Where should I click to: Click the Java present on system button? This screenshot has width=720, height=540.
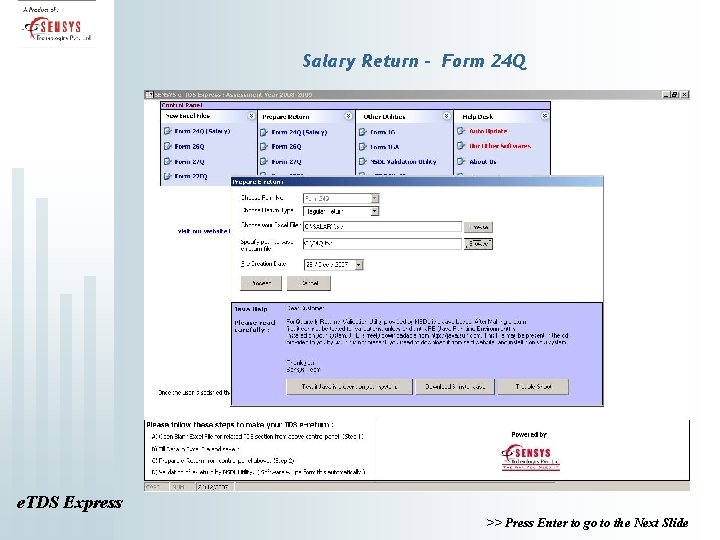point(349,387)
